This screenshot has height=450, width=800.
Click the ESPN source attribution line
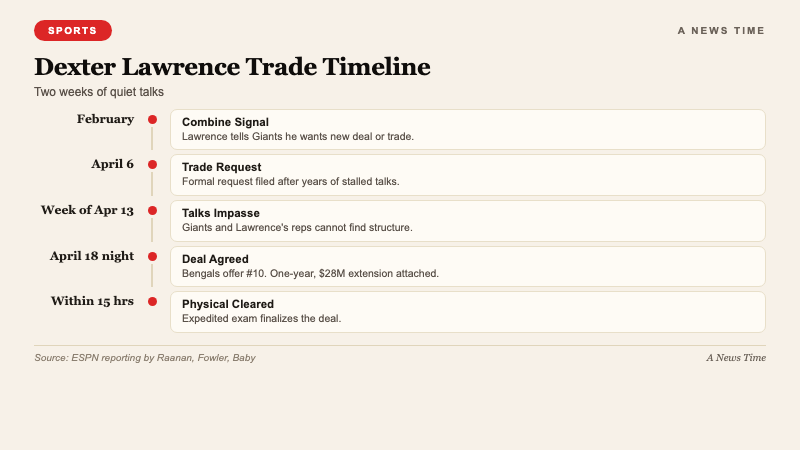pos(144,358)
